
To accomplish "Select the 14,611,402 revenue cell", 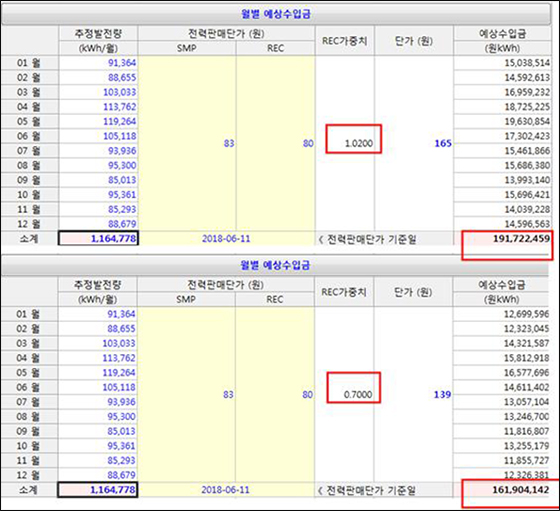I will tap(501, 387).
